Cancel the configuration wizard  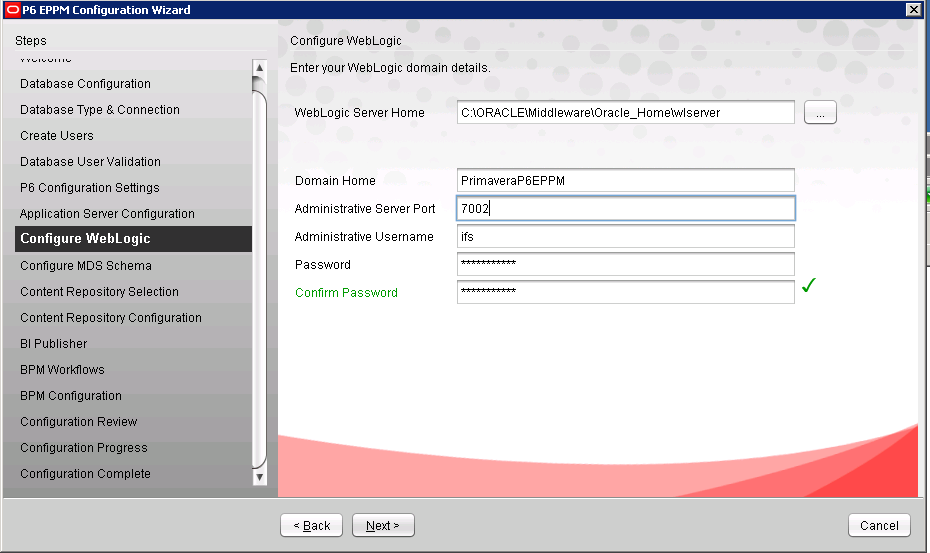879,525
